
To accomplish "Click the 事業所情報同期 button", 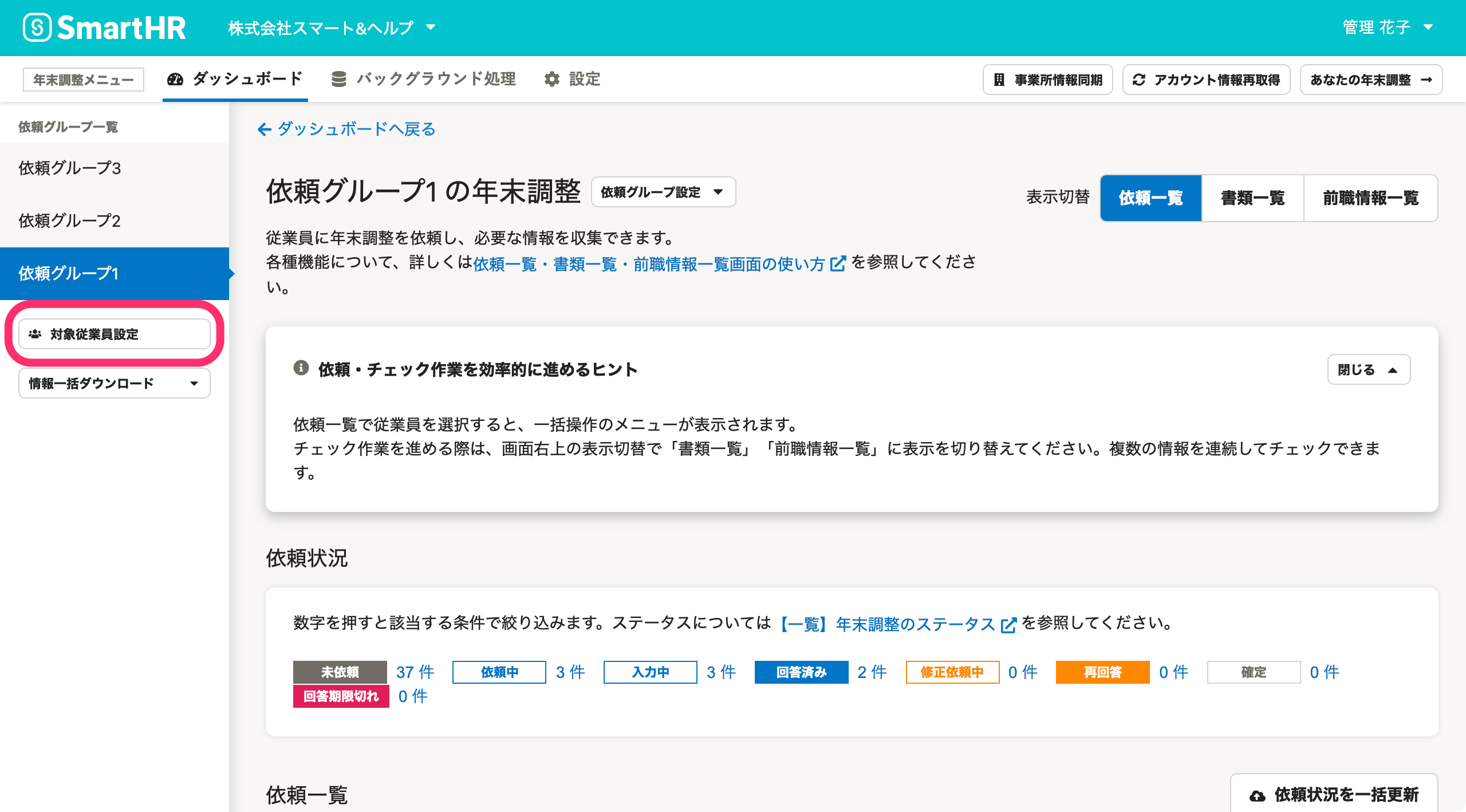I will coord(1047,80).
